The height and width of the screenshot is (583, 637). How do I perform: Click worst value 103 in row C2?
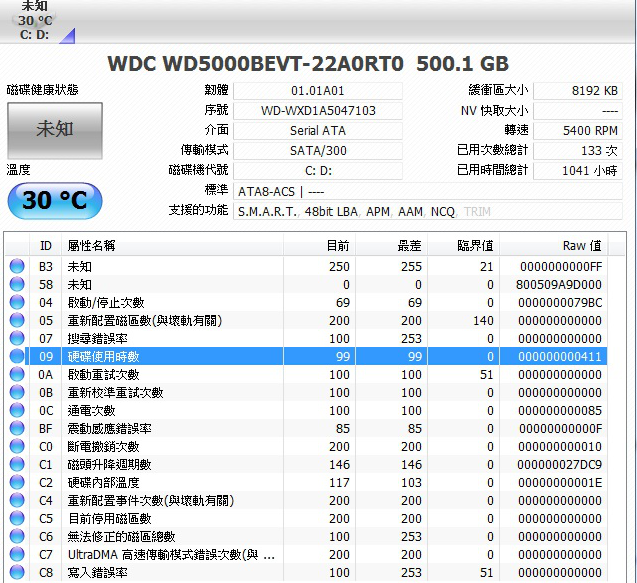pos(411,482)
